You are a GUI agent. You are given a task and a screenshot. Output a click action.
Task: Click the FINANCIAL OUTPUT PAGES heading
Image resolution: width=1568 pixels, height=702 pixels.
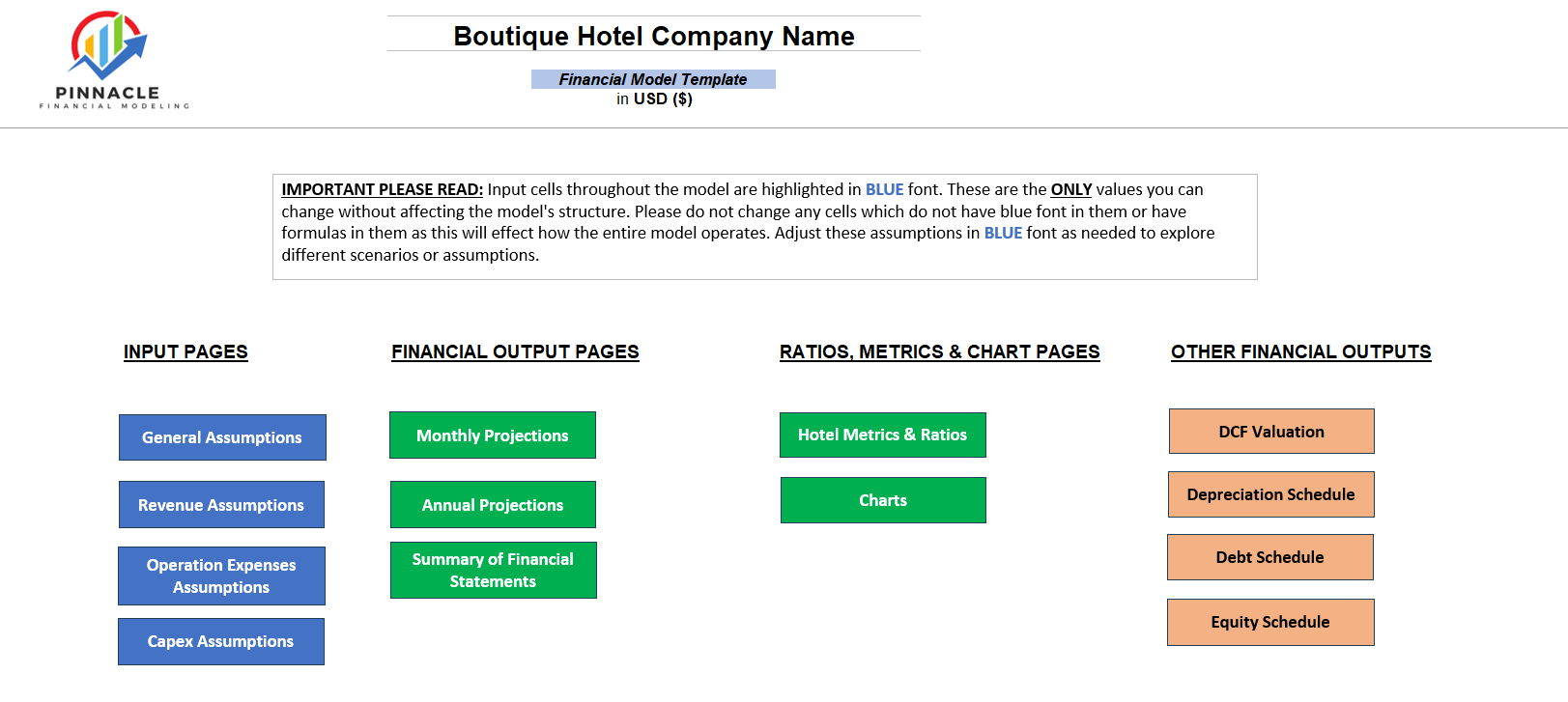coord(515,351)
